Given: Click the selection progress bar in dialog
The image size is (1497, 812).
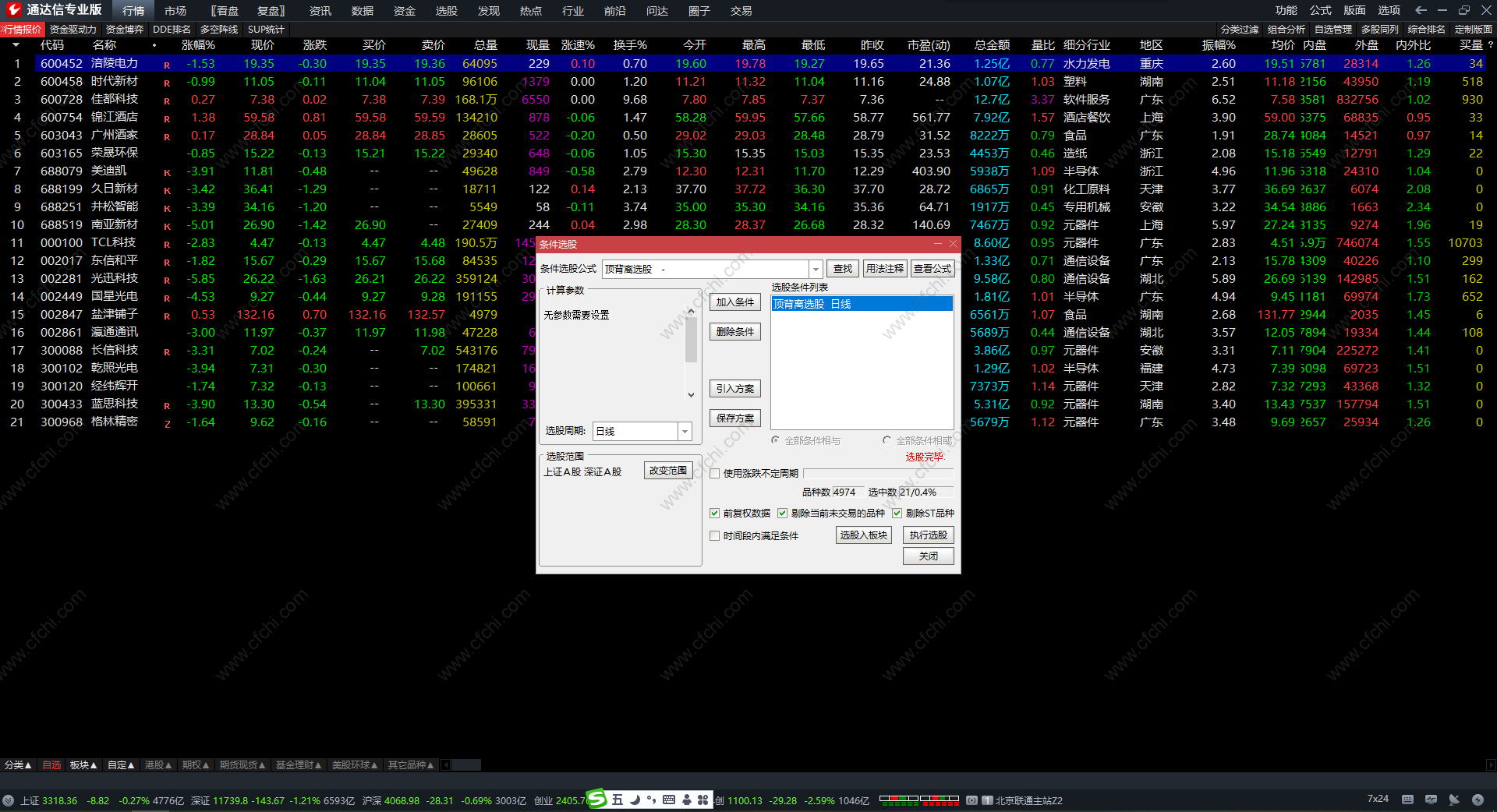Looking at the screenshot, I should point(878,473).
